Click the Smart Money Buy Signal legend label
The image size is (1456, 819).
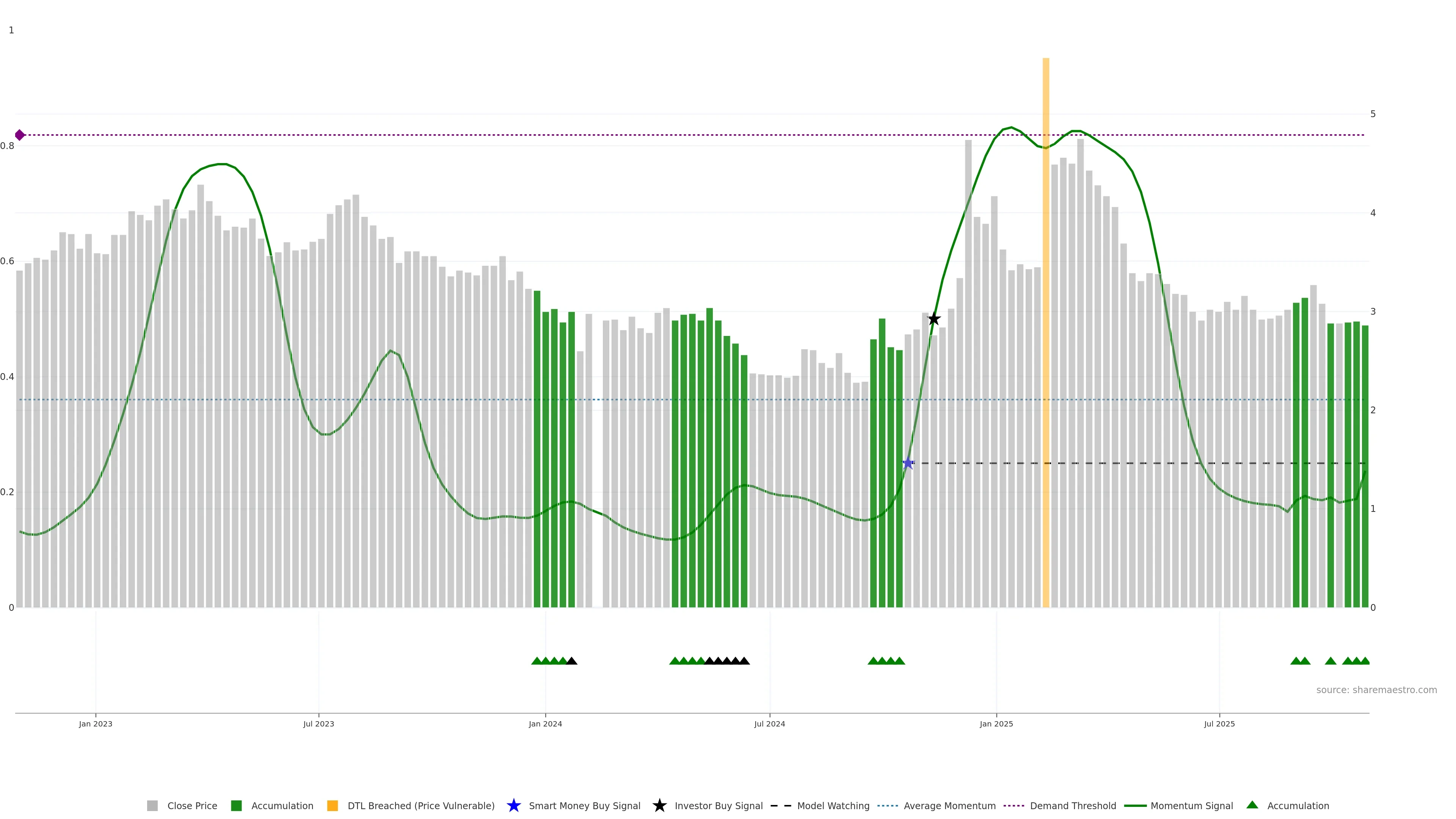point(584,805)
